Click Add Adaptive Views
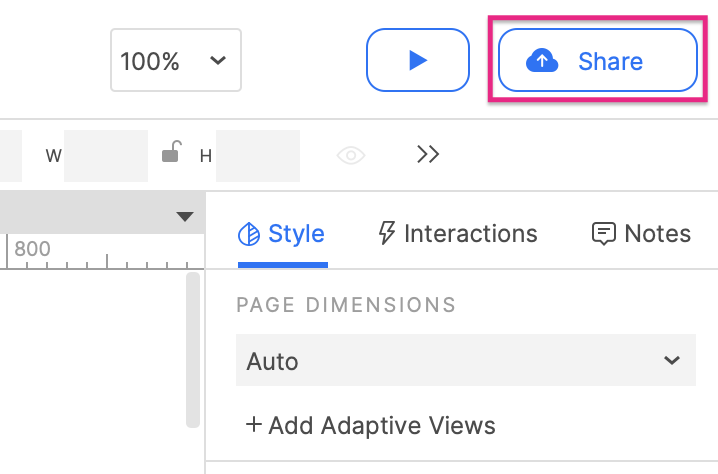Image resolution: width=718 pixels, height=474 pixels. [371, 425]
